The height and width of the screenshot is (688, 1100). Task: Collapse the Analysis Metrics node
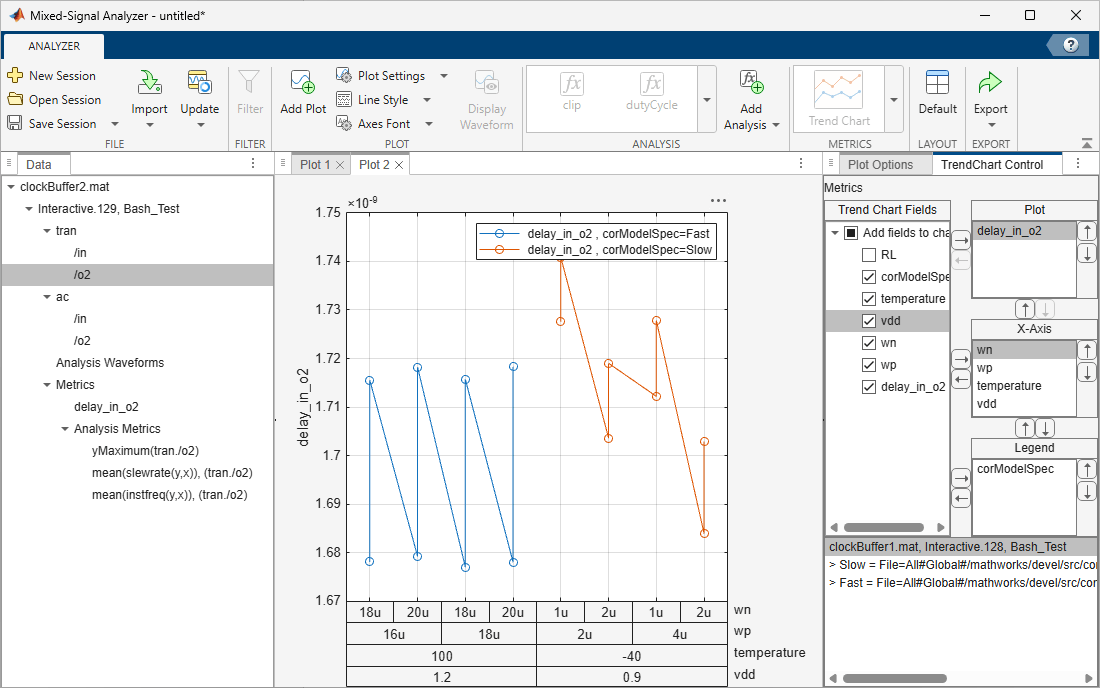[x=65, y=429]
